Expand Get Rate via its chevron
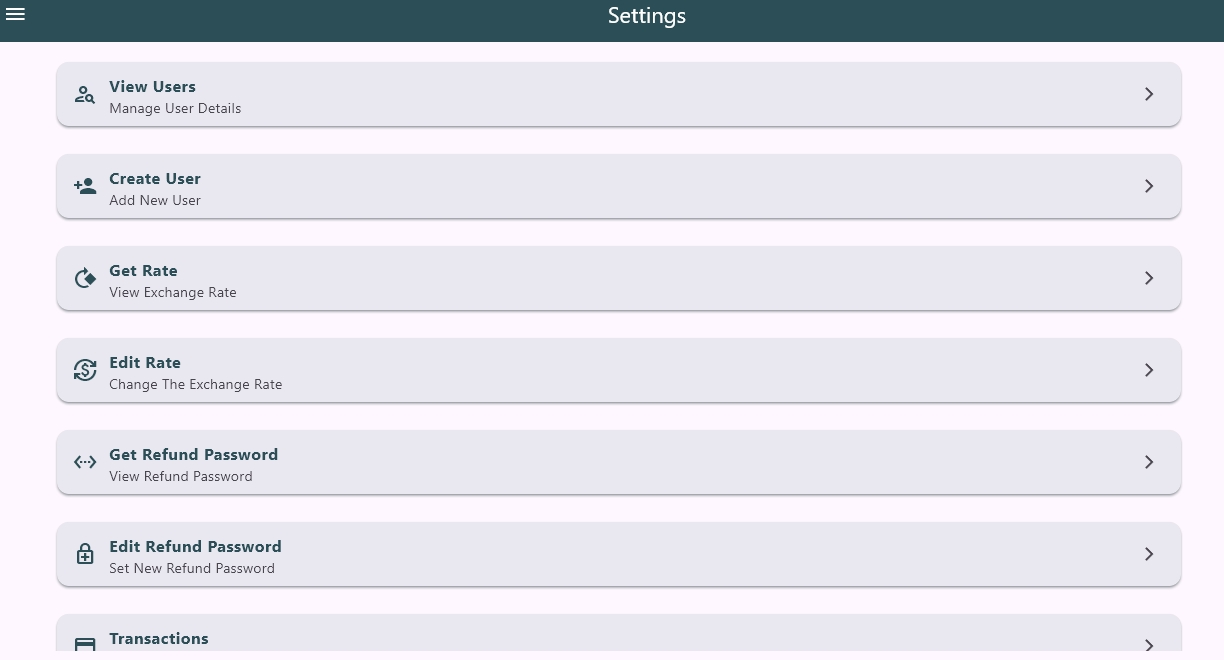1224x660 pixels. click(x=1149, y=279)
